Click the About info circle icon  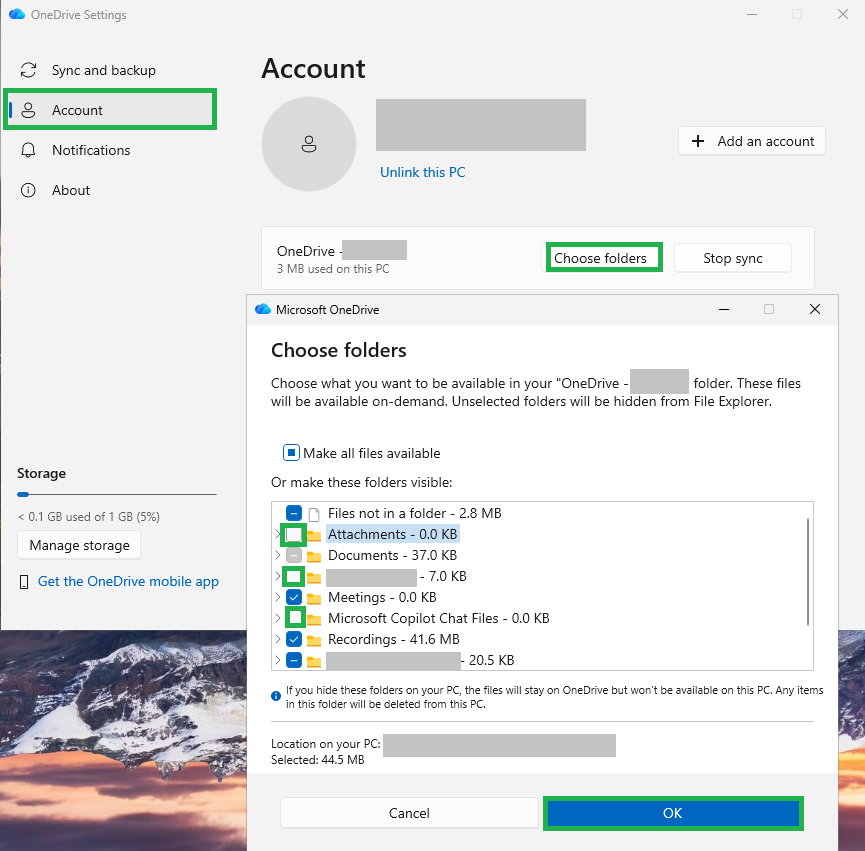click(x=28, y=190)
